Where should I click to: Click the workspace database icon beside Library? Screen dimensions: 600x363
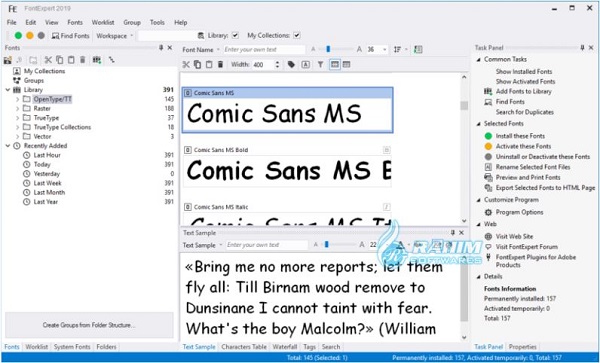[201, 36]
